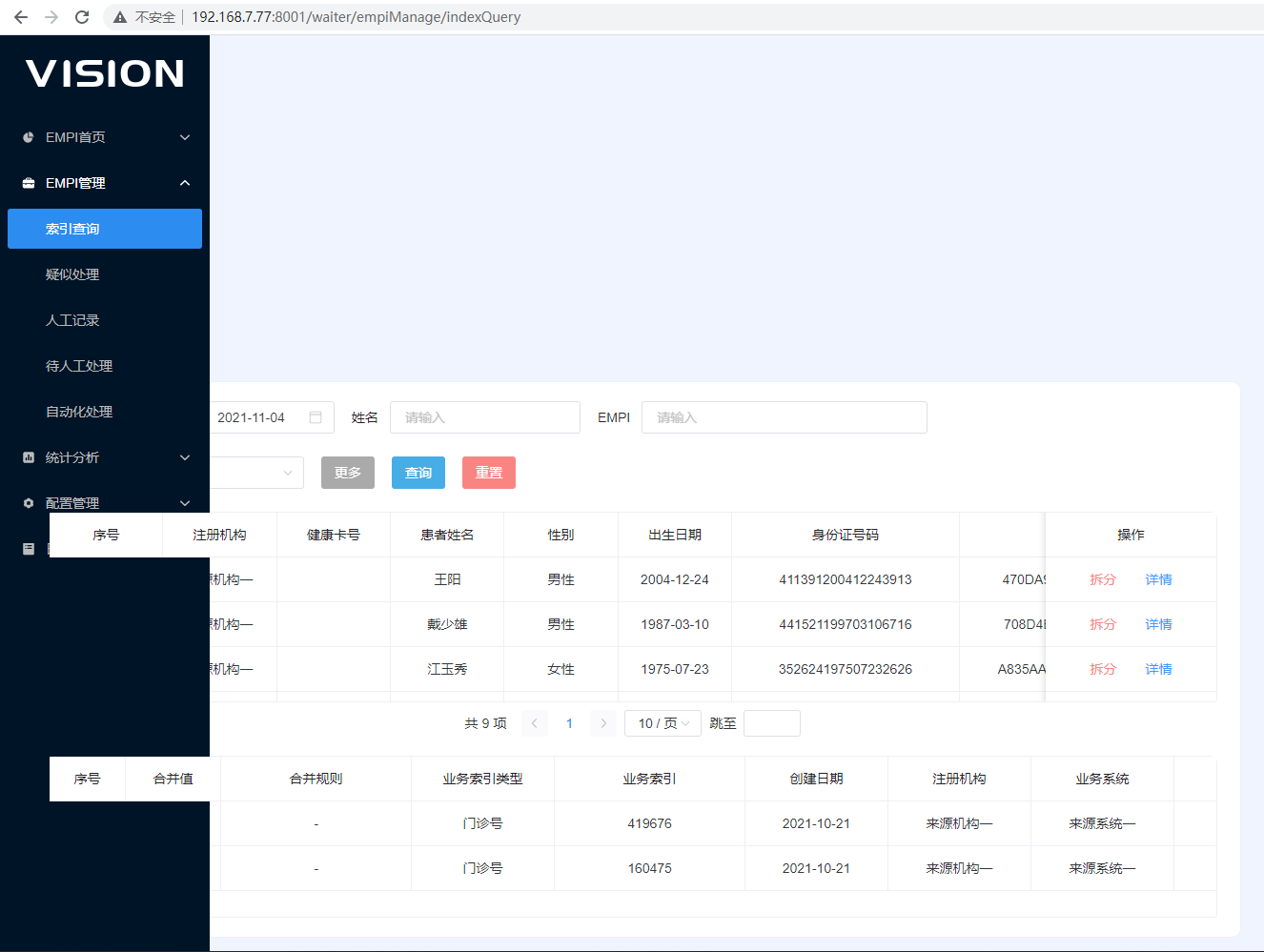This screenshot has height=952, width=1264.
Task: Reload the page with the refresh icon
Action: coord(82,17)
